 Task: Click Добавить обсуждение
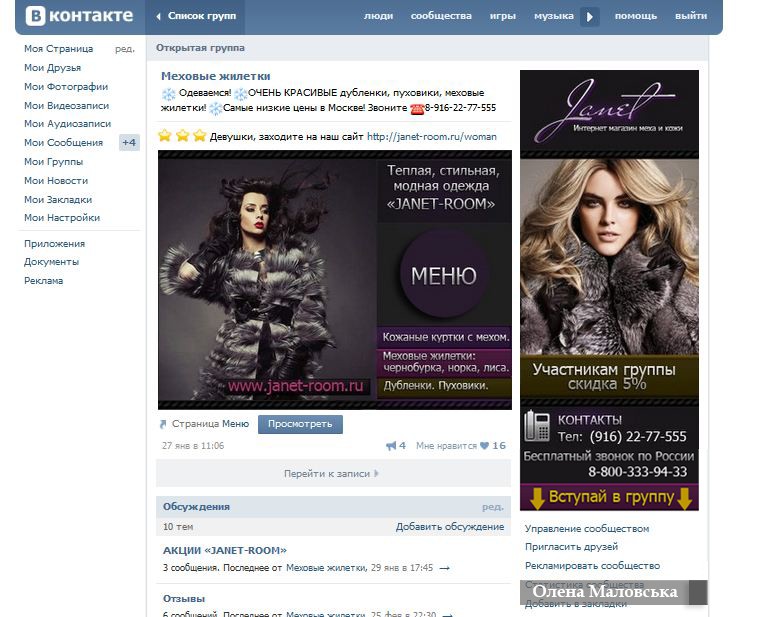pos(450,527)
